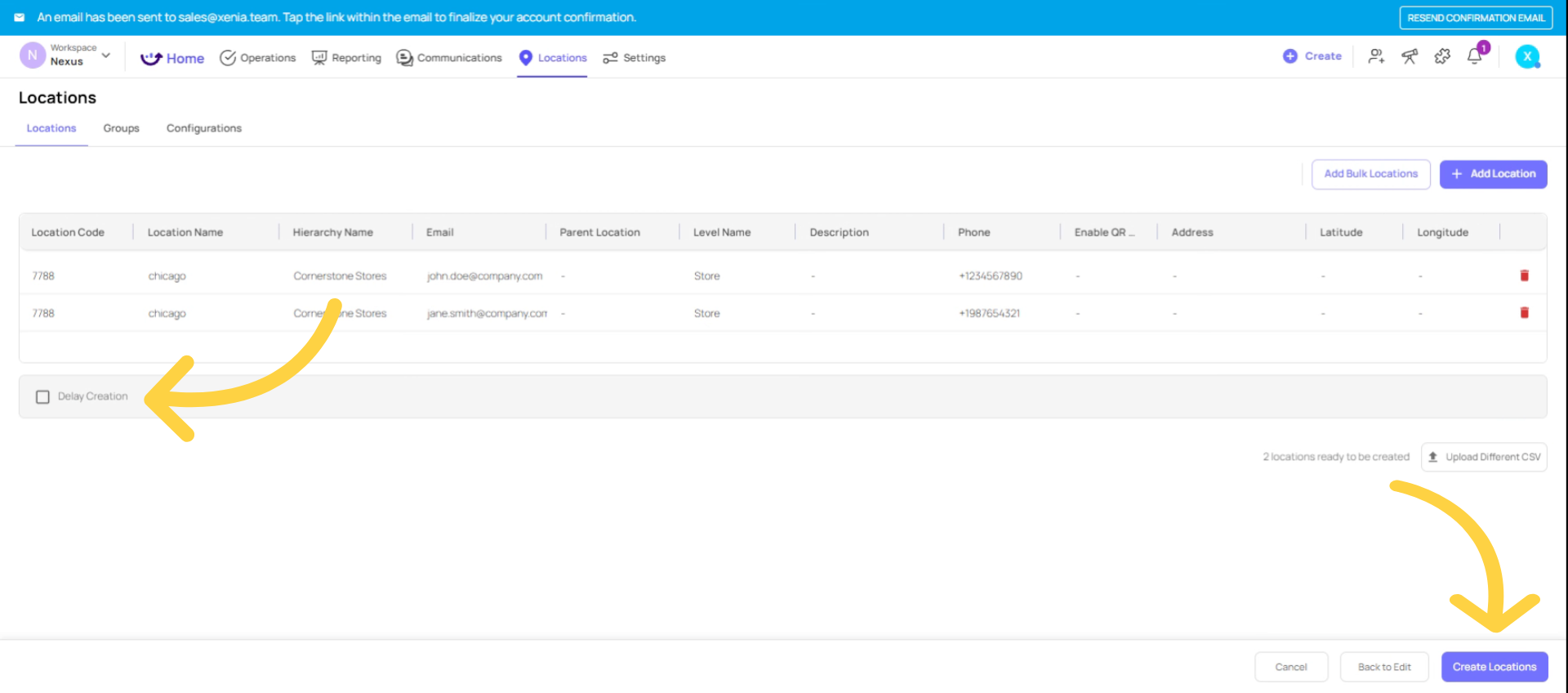
Task: Click the Back to Edit button
Action: [1383, 667]
